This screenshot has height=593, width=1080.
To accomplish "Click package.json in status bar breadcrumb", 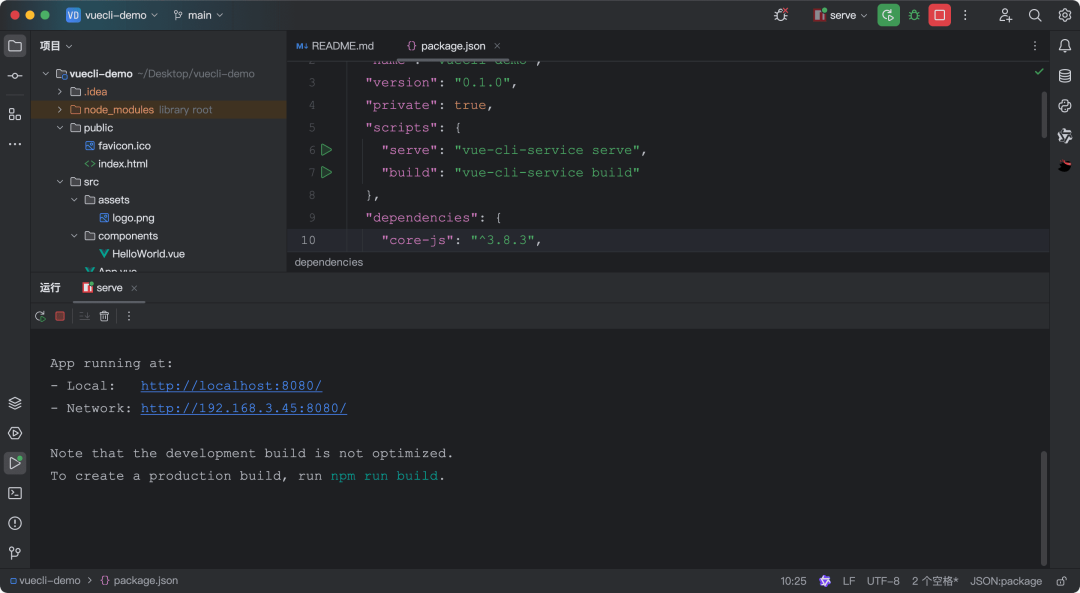I will coord(139,581).
